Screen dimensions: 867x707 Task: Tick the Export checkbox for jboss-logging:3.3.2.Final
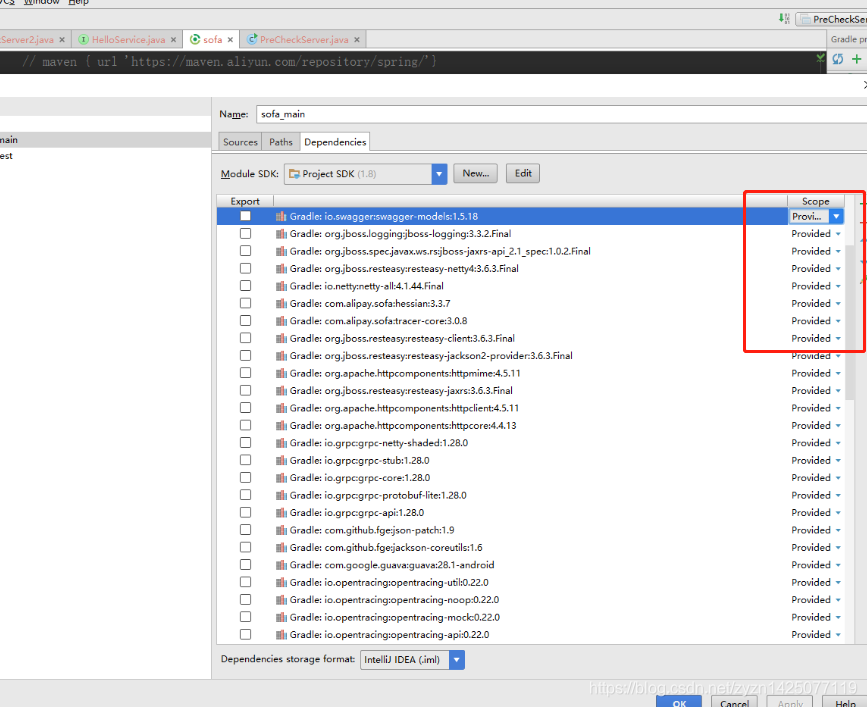click(245, 234)
